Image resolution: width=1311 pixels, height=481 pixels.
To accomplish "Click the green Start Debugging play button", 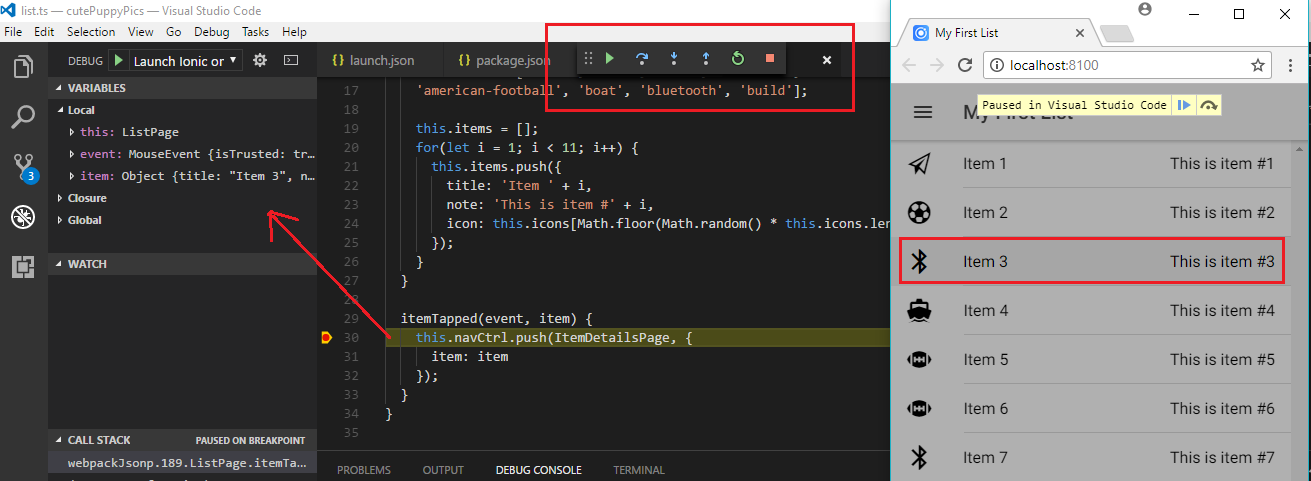I will coord(119,60).
